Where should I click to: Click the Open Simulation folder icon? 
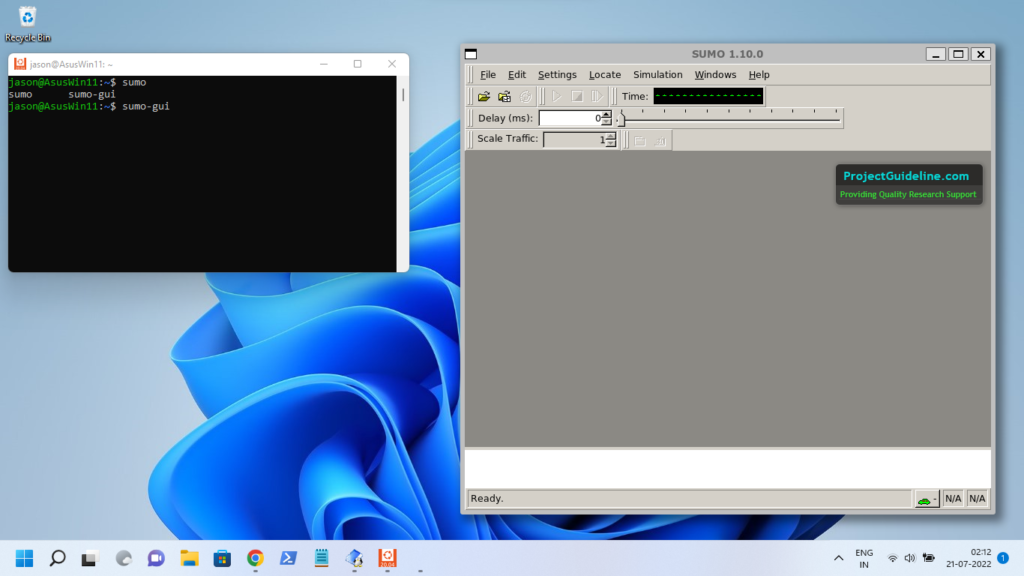click(x=484, y=97)
